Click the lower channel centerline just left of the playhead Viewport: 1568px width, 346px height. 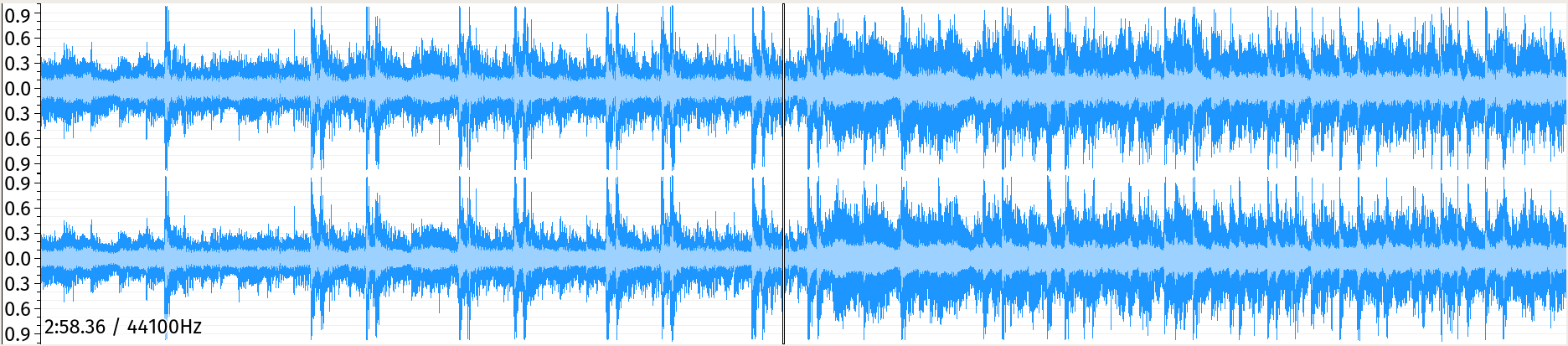pyautogui.click(x=774, y=258)
